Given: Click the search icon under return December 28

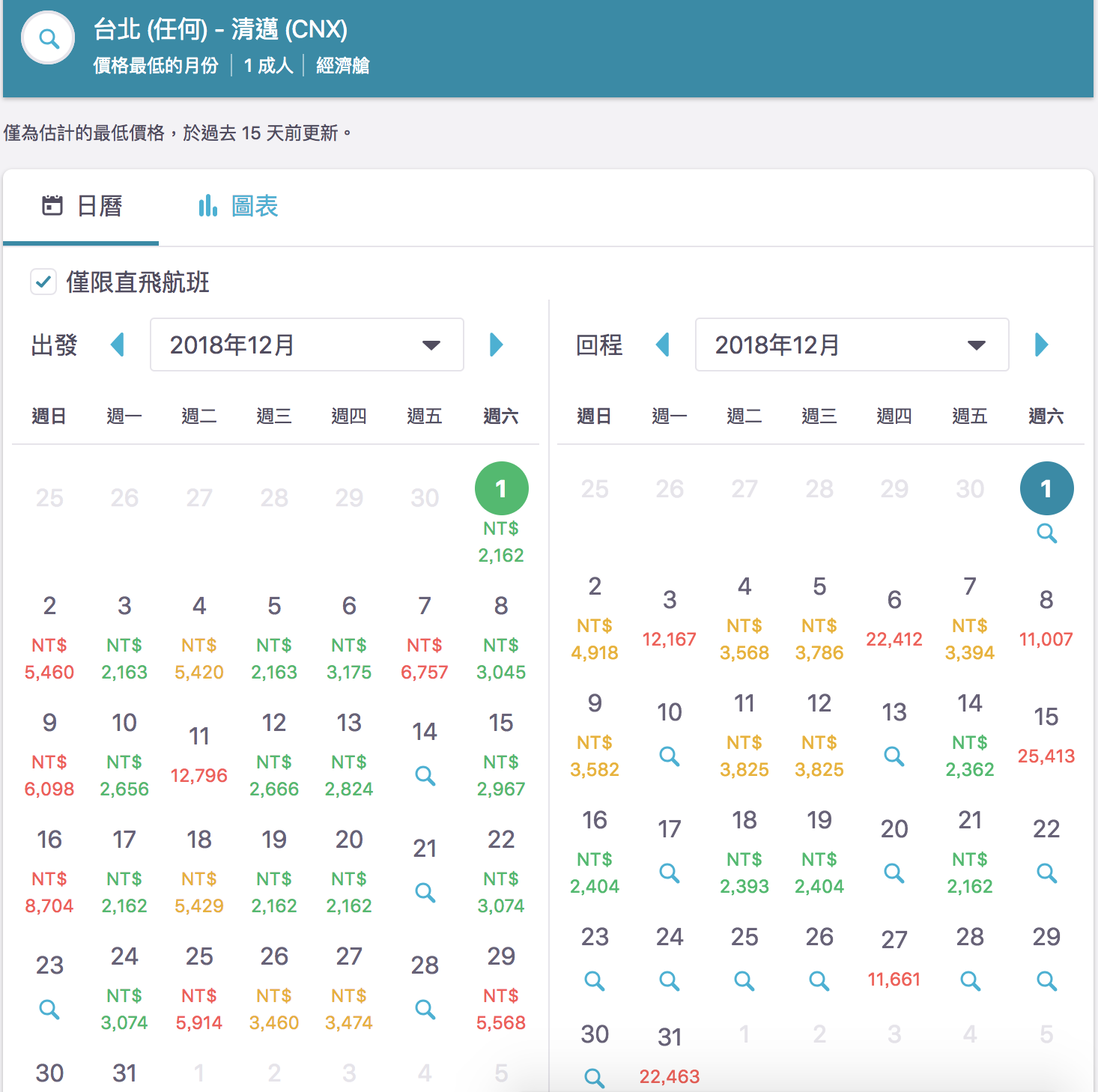Looking at the screenshot, I should coord(970,980).
